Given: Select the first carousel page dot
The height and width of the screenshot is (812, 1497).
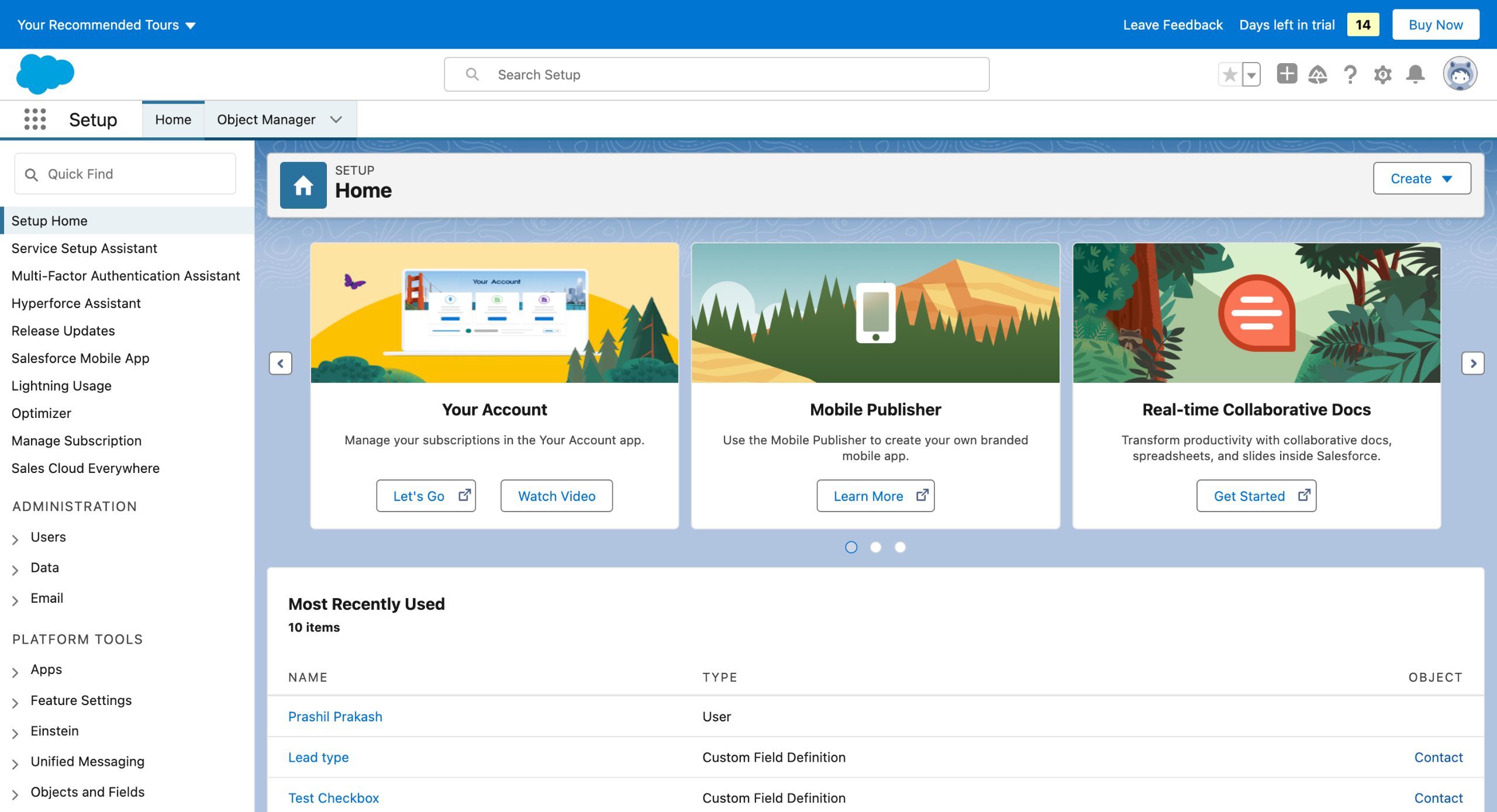Looking at the screenshot, I should [x=851, y=547].
